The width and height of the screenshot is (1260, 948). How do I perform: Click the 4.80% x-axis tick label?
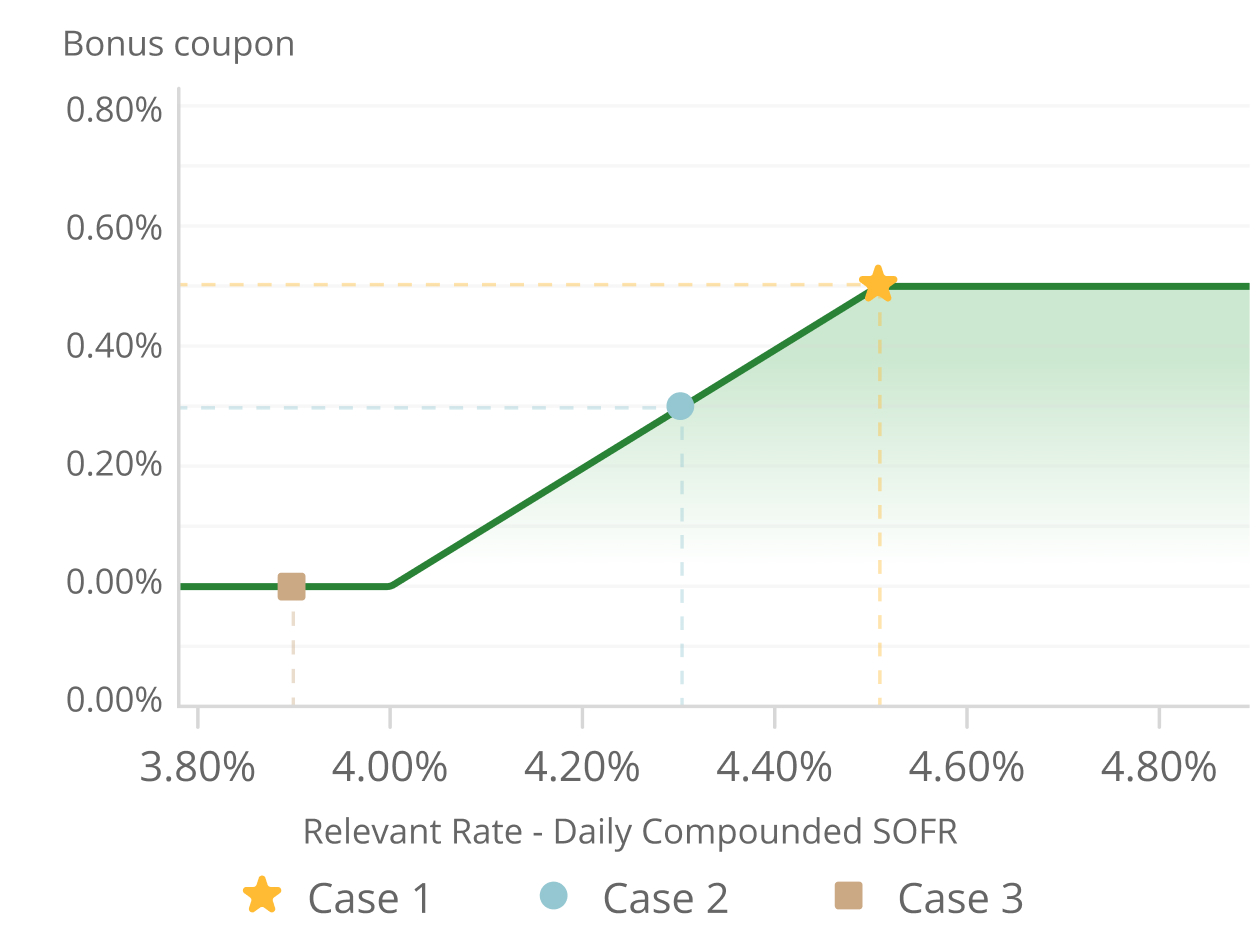tap(1159, 768)
